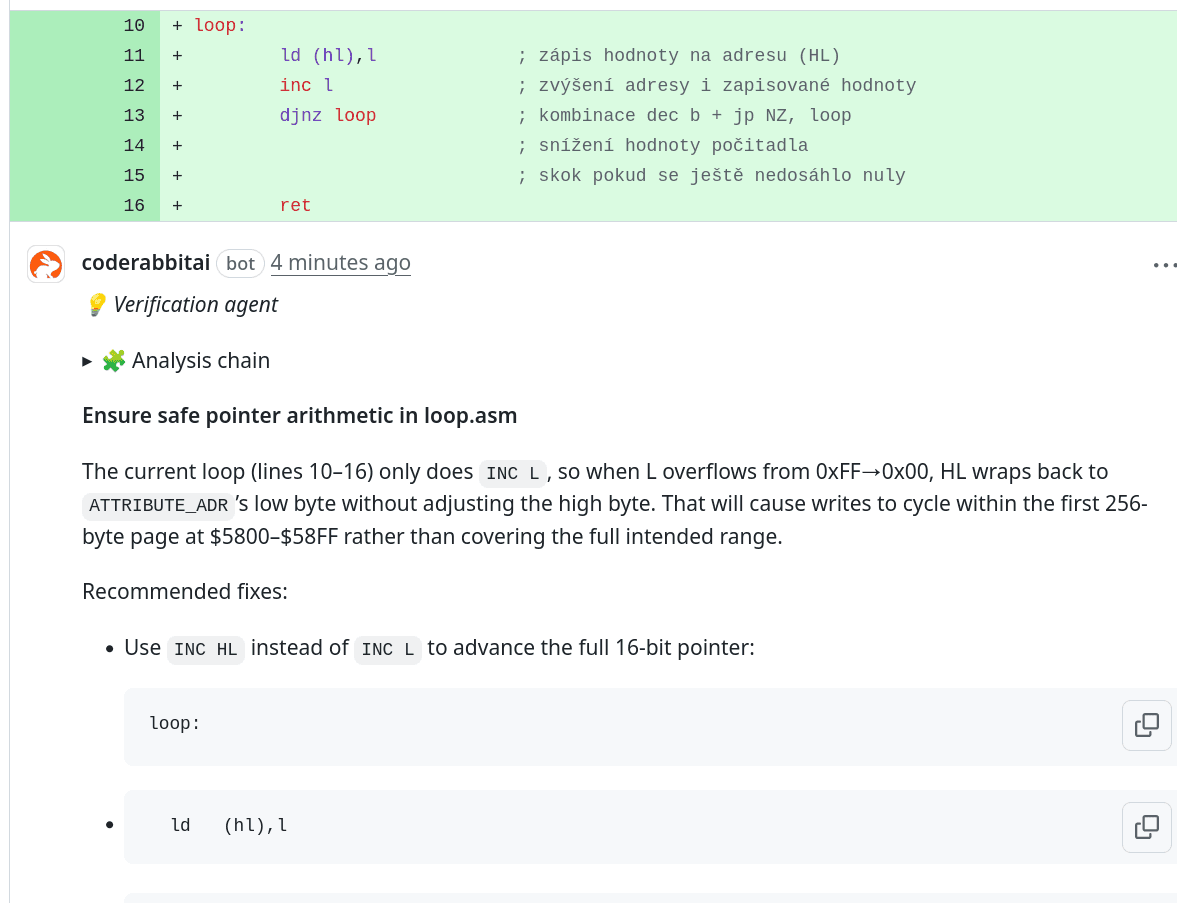The width and height of the screenshot is (1177, 903).
Task: Open the '4 minutes ago' timestamp link
Action: click(x=340, y=262)
